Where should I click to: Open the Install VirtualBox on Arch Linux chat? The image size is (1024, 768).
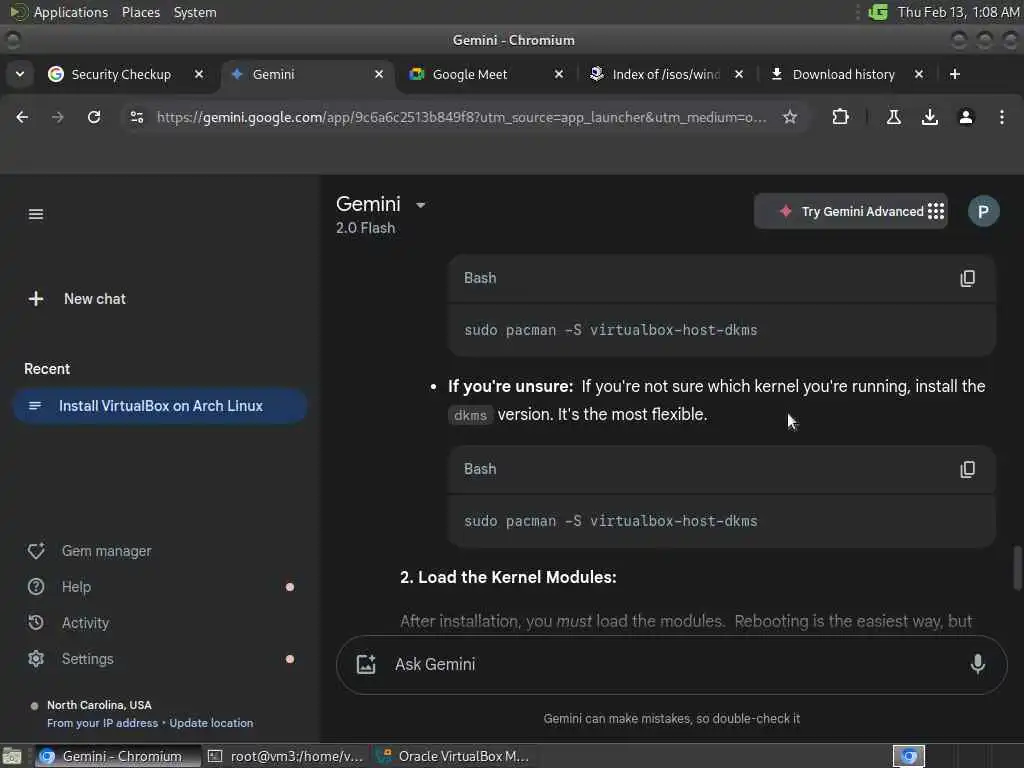coord(160,406)
